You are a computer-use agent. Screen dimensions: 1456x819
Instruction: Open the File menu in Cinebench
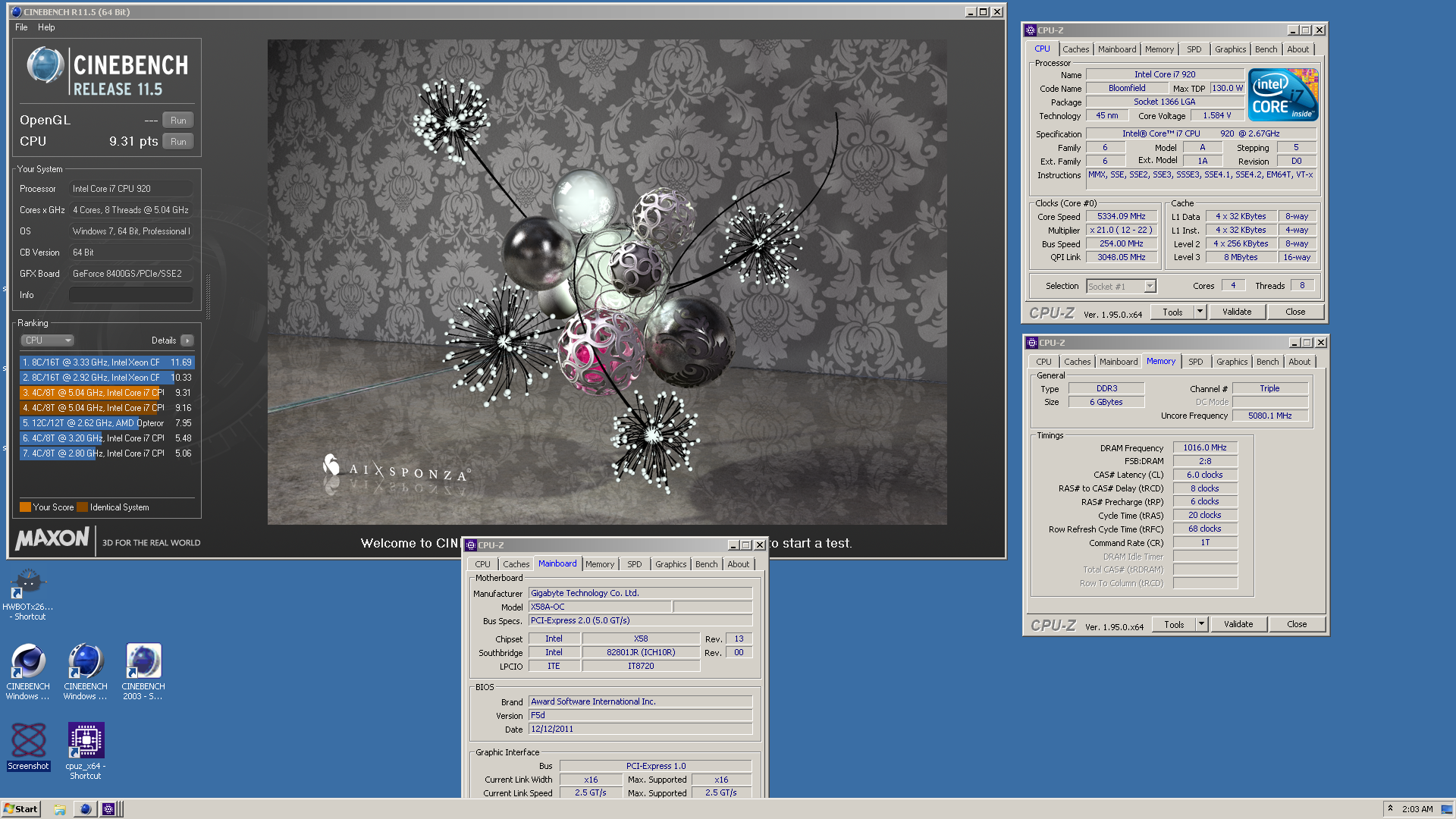[x=21, y=27]
